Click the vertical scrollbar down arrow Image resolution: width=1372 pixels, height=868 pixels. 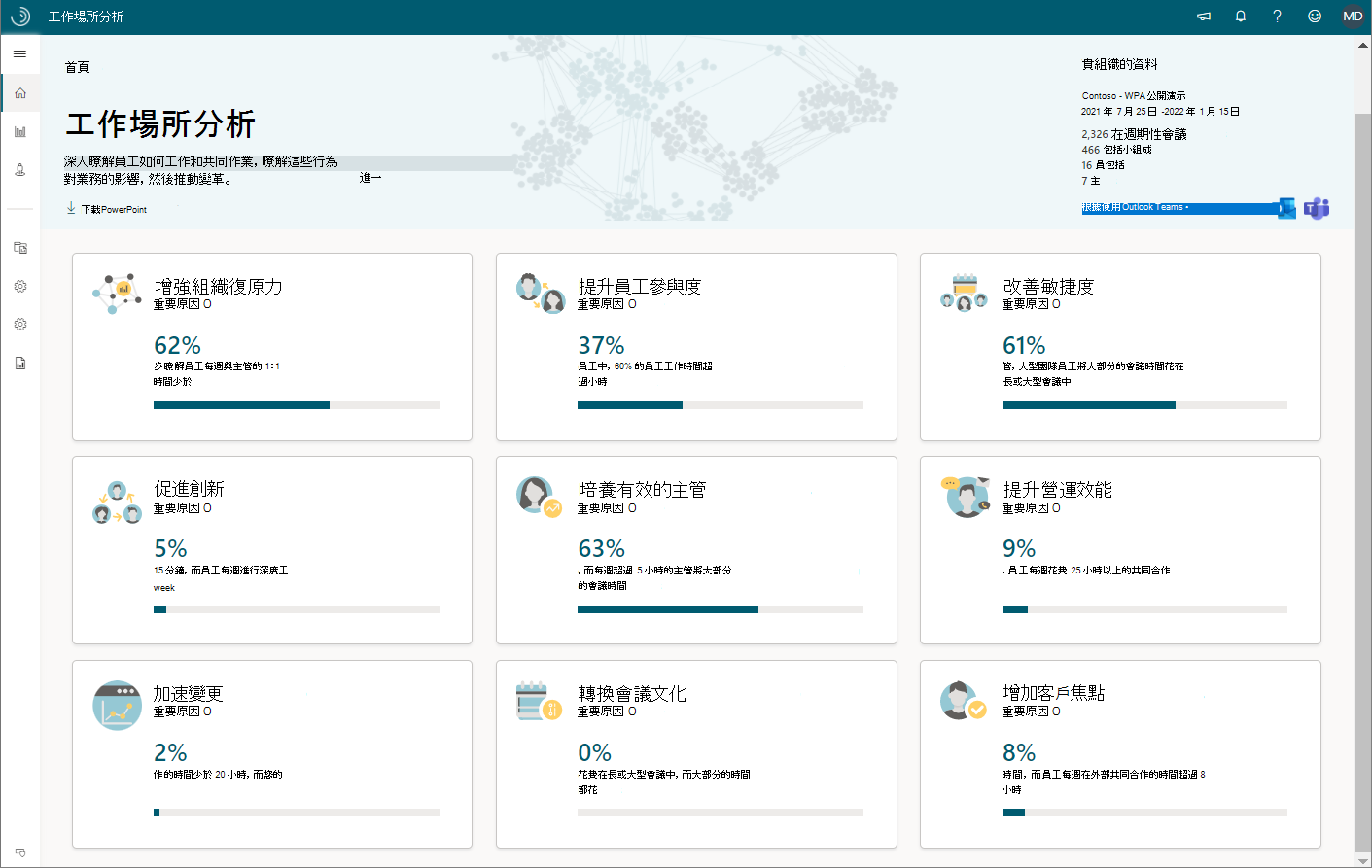pyautogui.click(x=1363, y=859)
